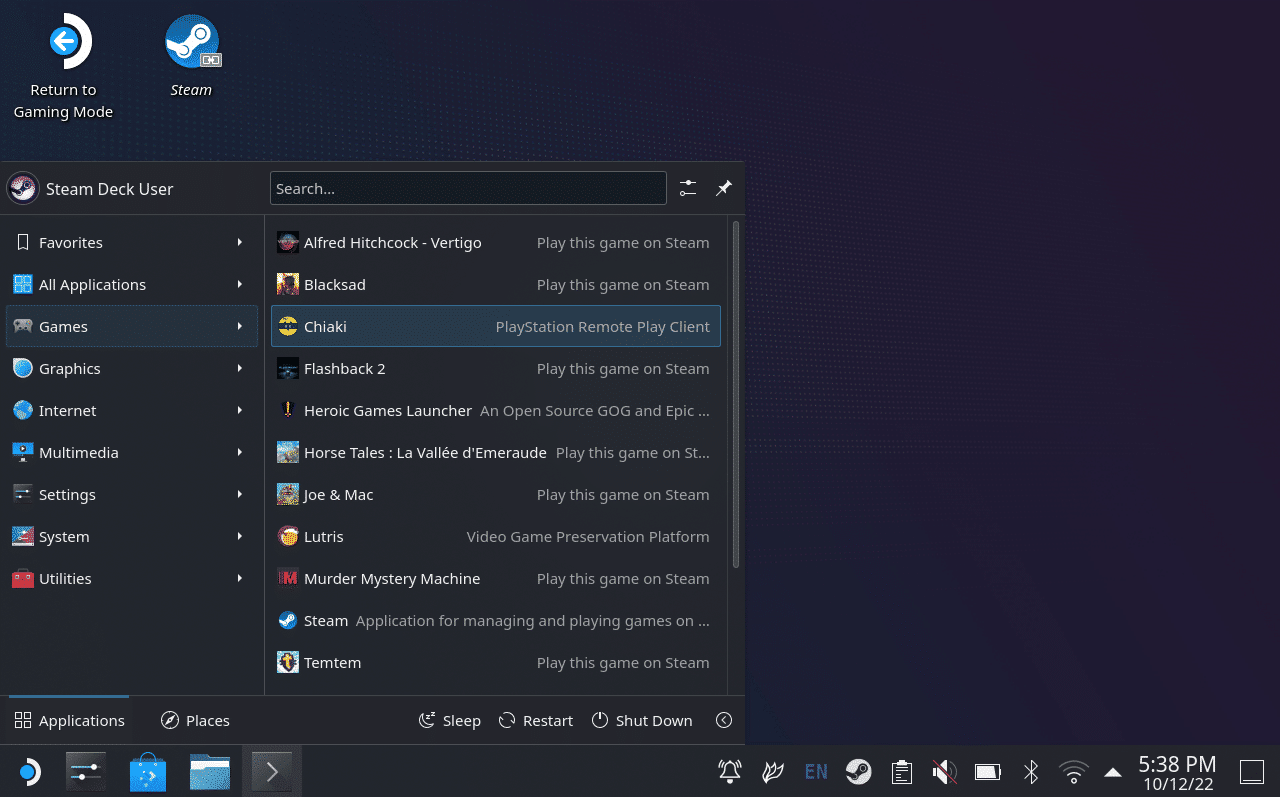Open Dolphin file manager in the taskbar
Viewport: 1280px width, 797px height.
pyautogui.click(x=210, y=772)
